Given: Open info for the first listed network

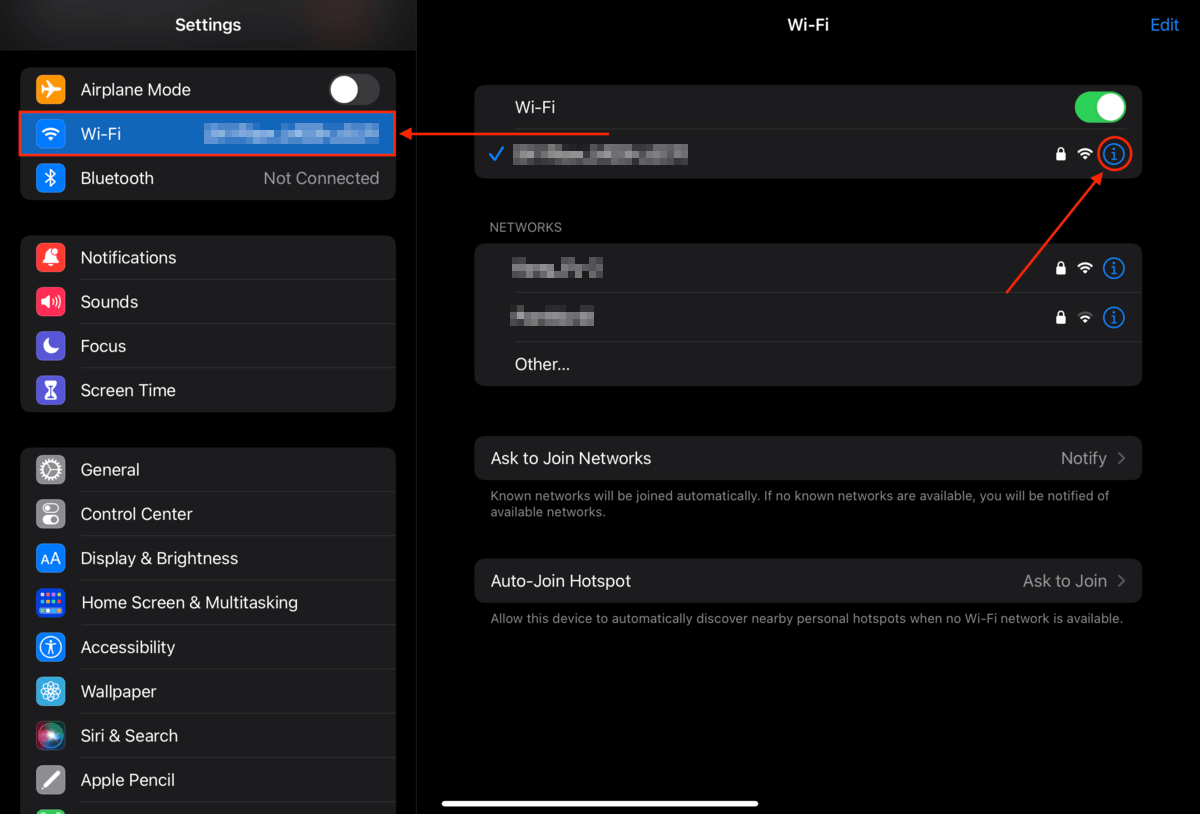Looking at the screenshot, I should [1114, 268].
